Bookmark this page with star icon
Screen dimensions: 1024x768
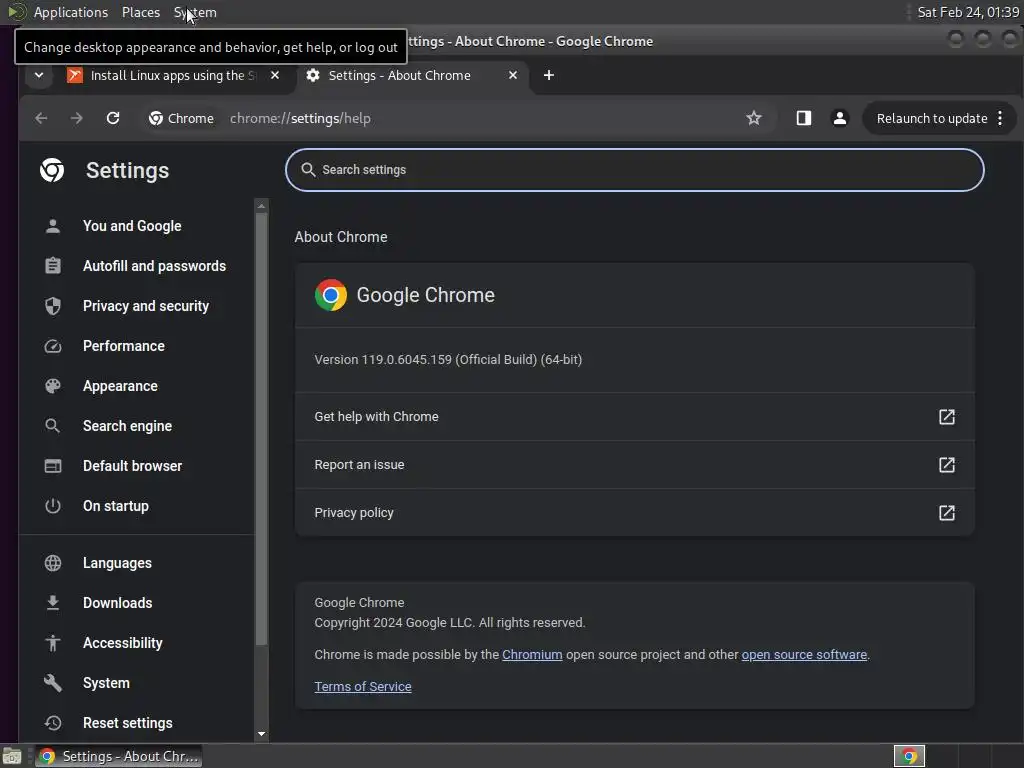coord(754,118)
